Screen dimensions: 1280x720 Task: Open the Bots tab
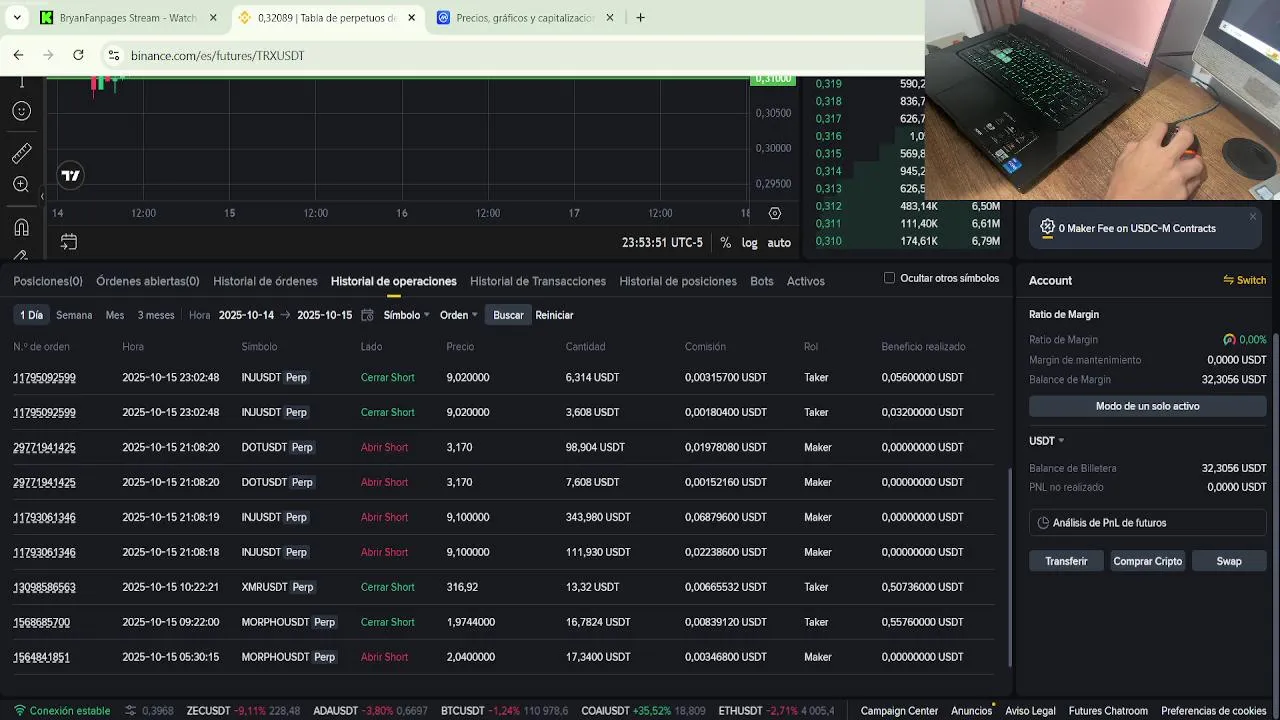pos(762,281)
